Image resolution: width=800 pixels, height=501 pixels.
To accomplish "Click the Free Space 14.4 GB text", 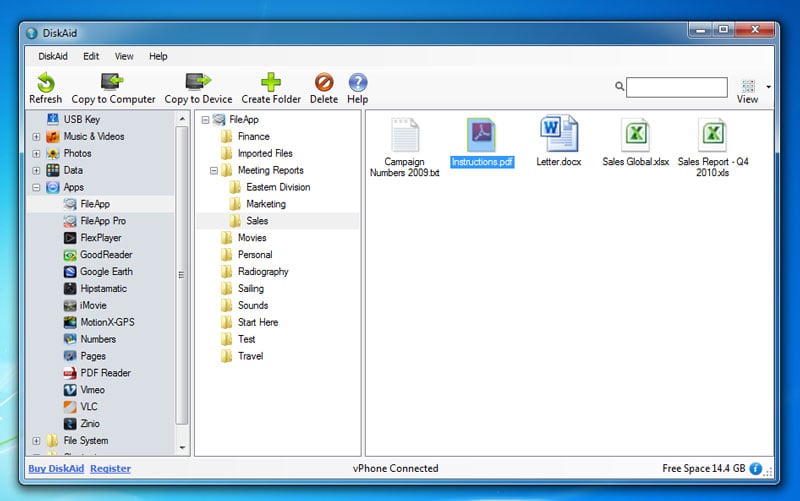I will pyautogui.click(x=704, y=468).
